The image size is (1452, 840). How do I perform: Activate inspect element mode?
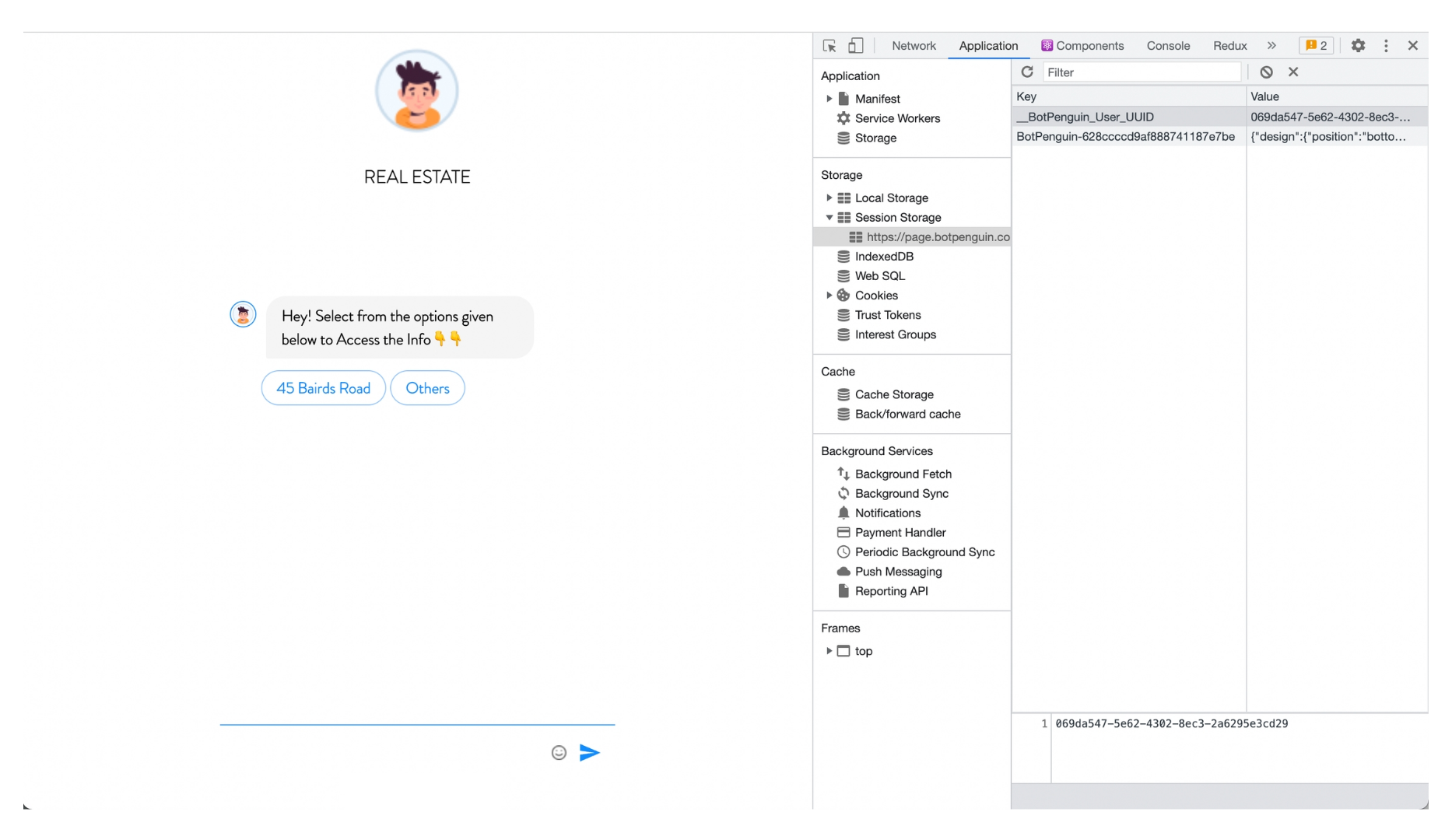(829, 46)
